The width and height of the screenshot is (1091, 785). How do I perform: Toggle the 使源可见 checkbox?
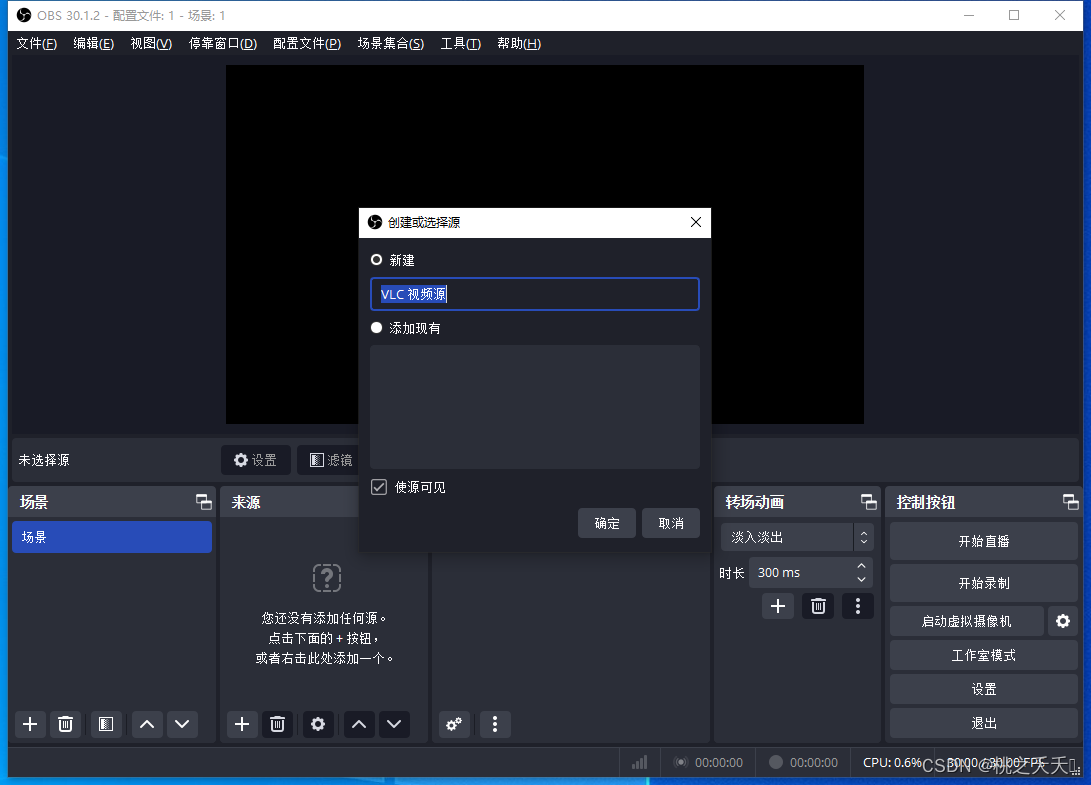tap(379, 487)
